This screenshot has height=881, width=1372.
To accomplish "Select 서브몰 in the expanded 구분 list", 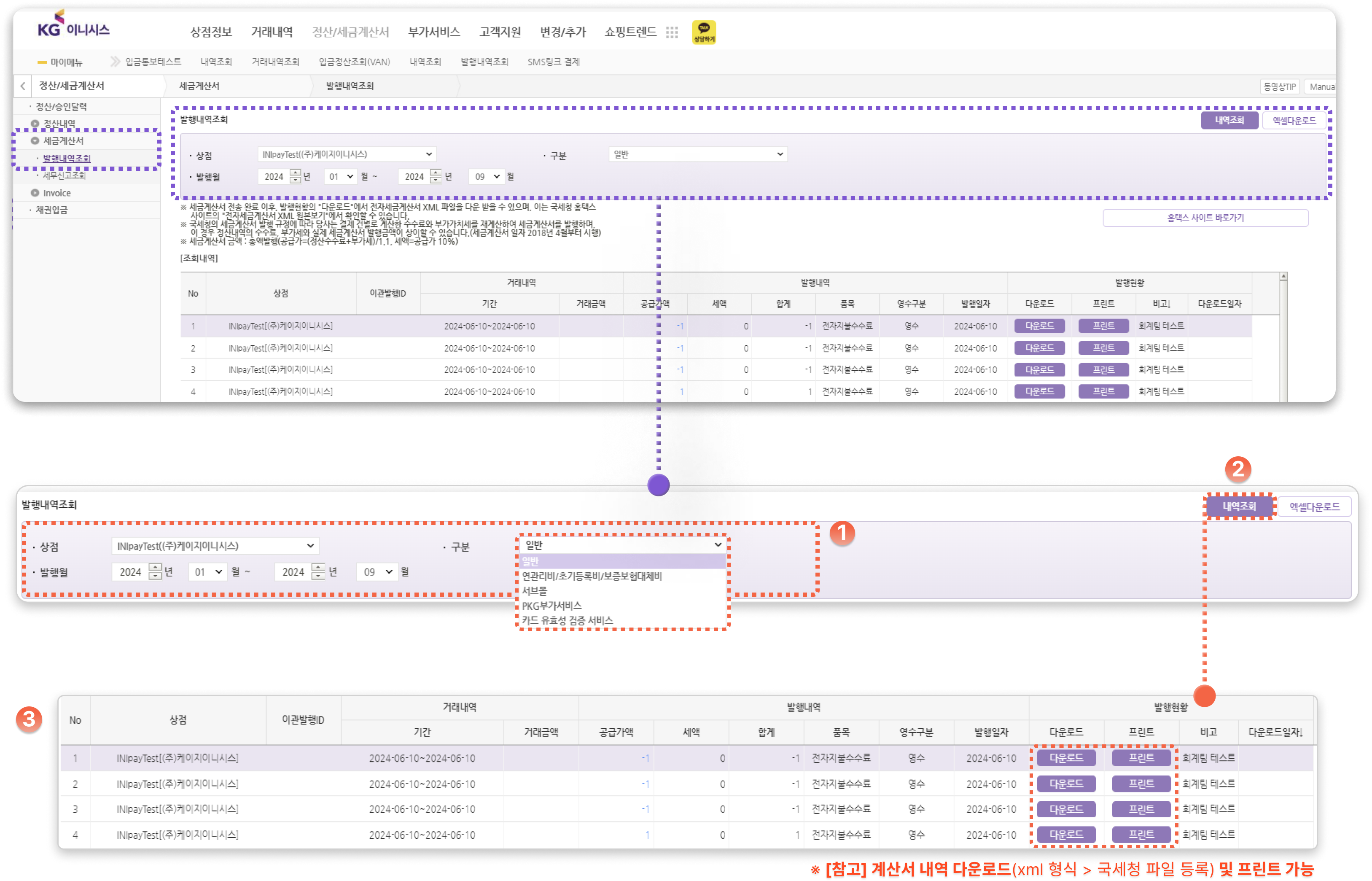I will (x=534, y=590).
